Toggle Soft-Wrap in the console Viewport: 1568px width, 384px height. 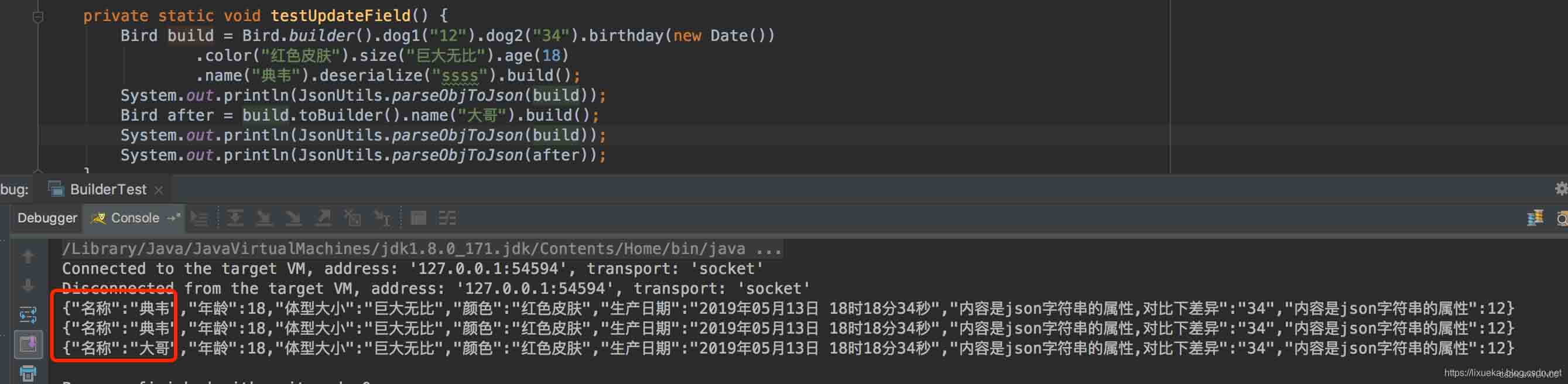(28, 314)
